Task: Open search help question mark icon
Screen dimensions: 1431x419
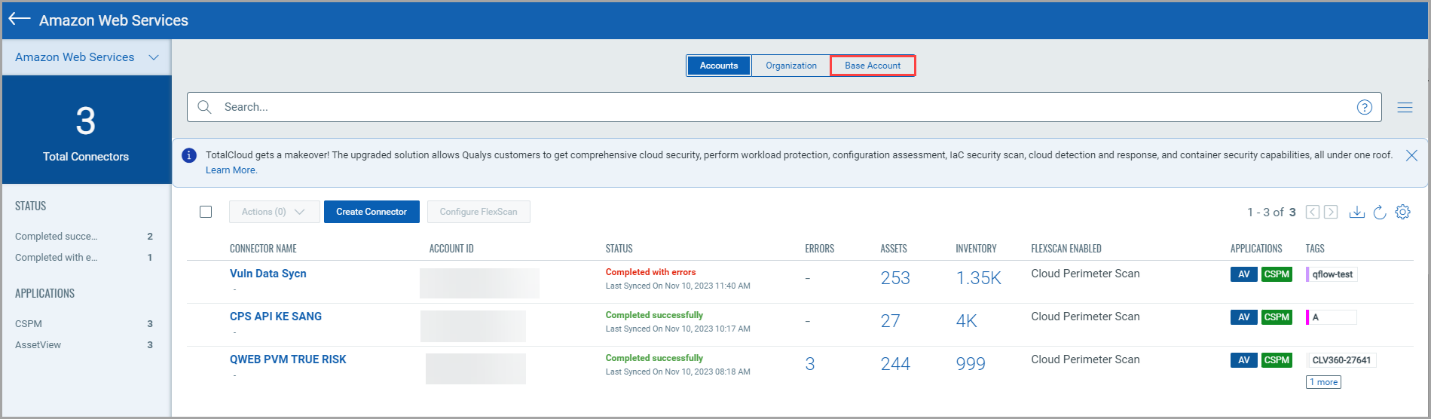Action: [x=1364, y=107]
